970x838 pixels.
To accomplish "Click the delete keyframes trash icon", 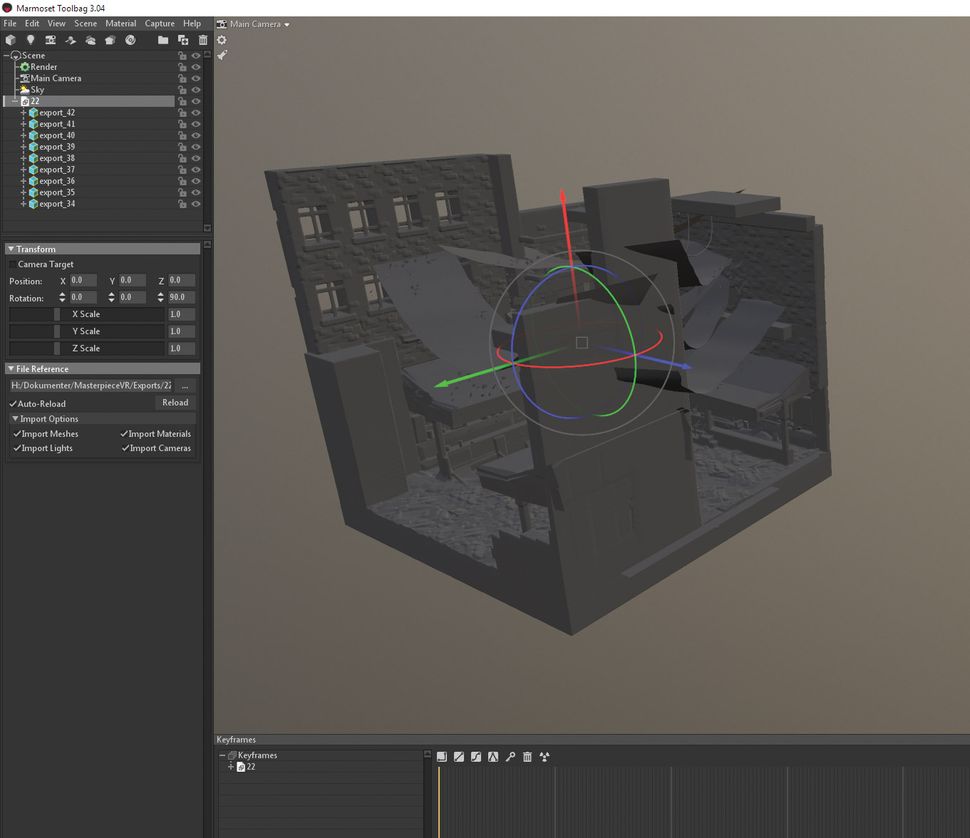I will click(527, 757).
